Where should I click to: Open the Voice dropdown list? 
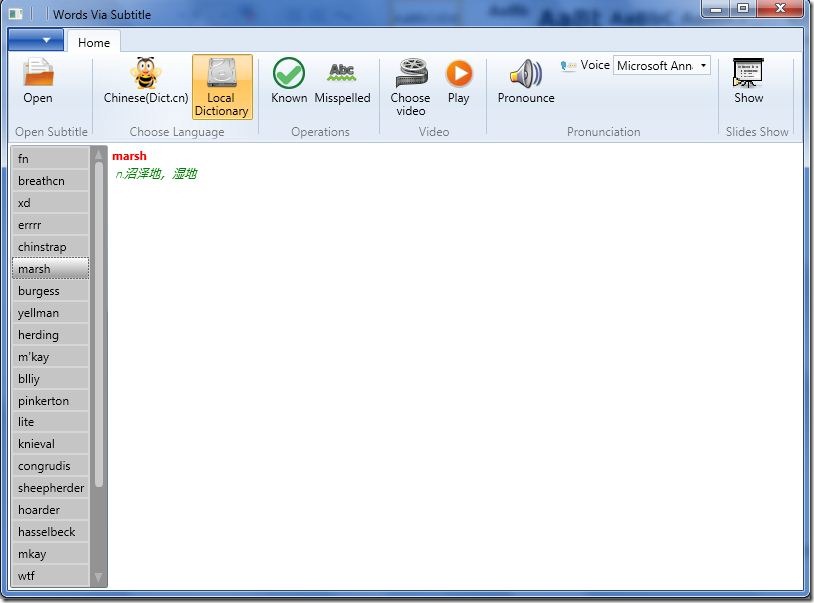tap(703, 66)
